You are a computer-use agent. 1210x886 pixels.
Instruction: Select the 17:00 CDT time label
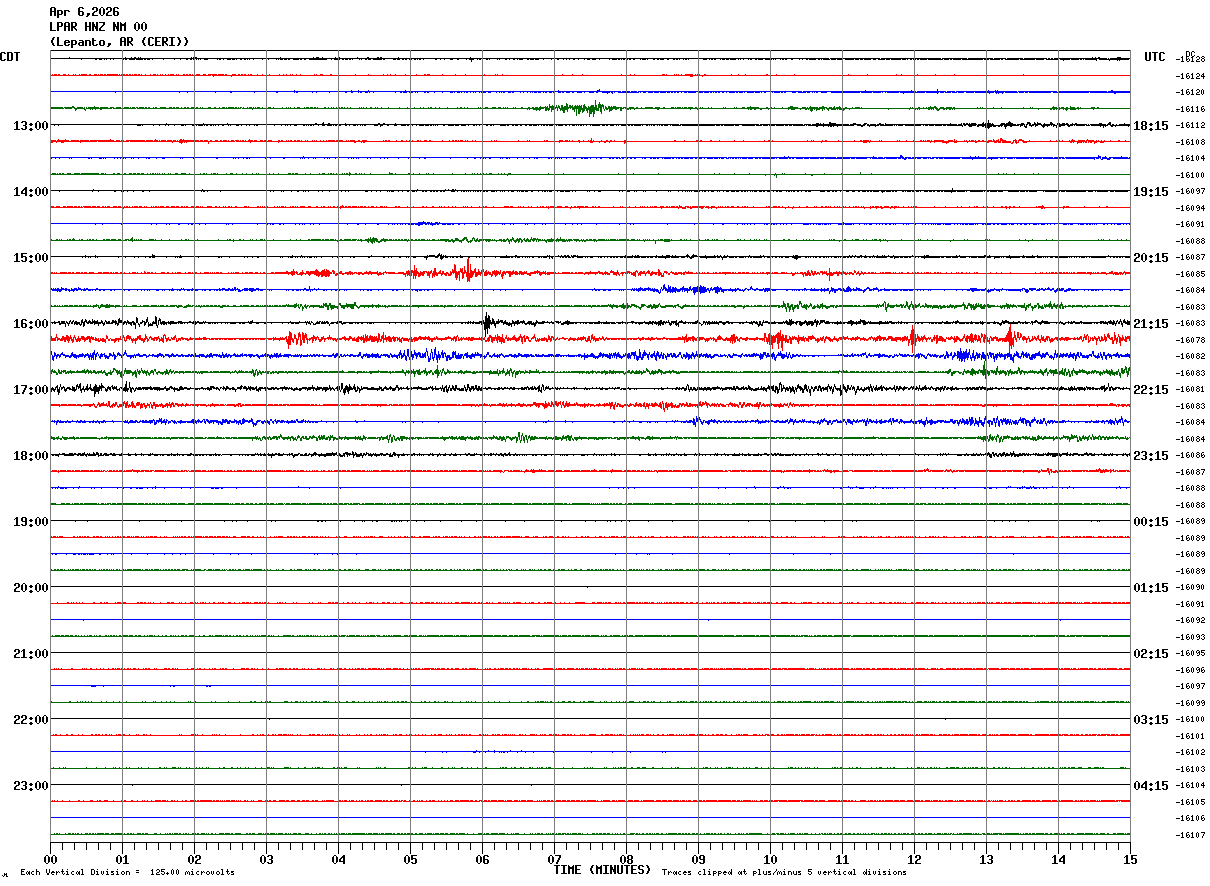pyautogui.click(x=30, y=390)
